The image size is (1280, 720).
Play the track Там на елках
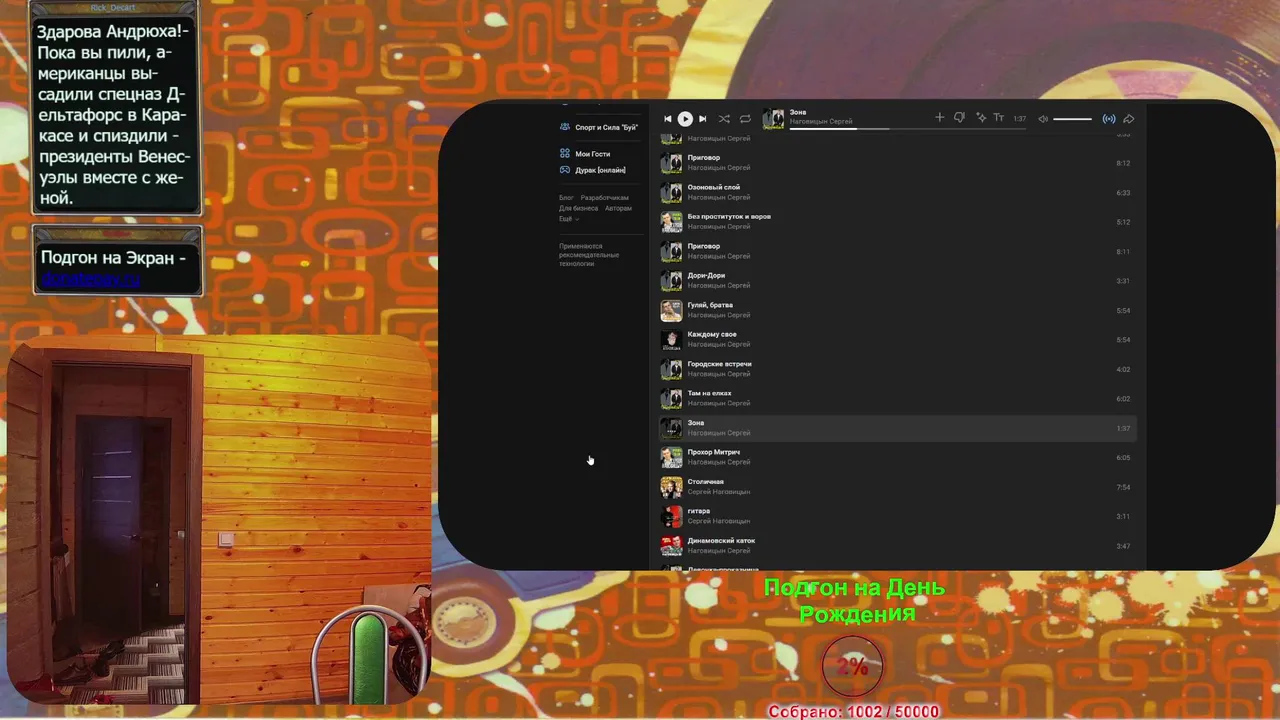pos(897,399)
